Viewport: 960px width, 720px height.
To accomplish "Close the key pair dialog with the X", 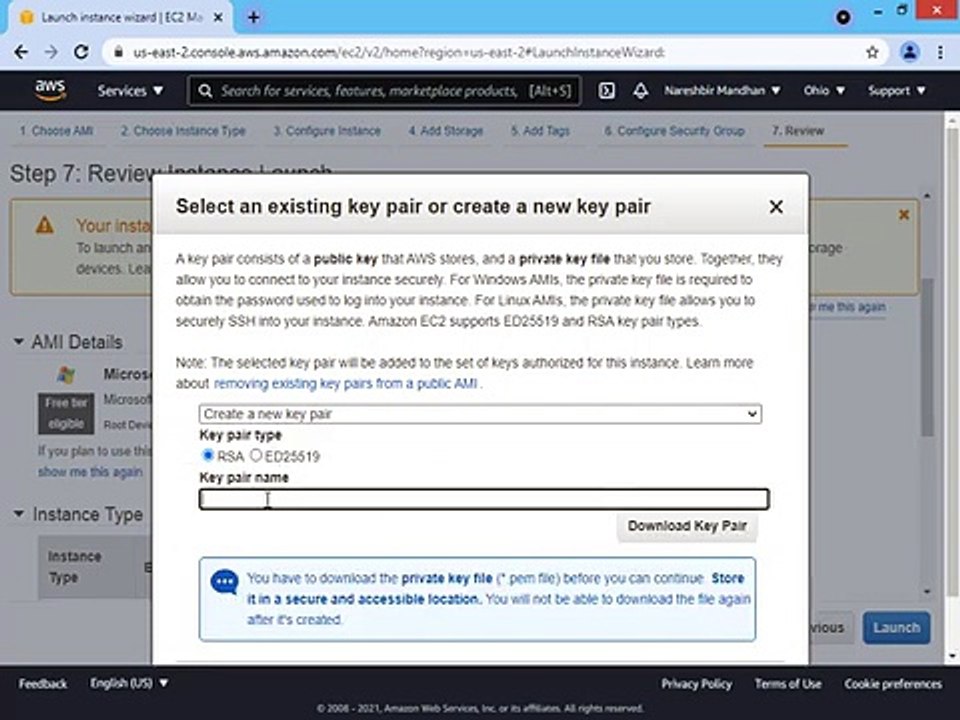I will pos(776,207).
